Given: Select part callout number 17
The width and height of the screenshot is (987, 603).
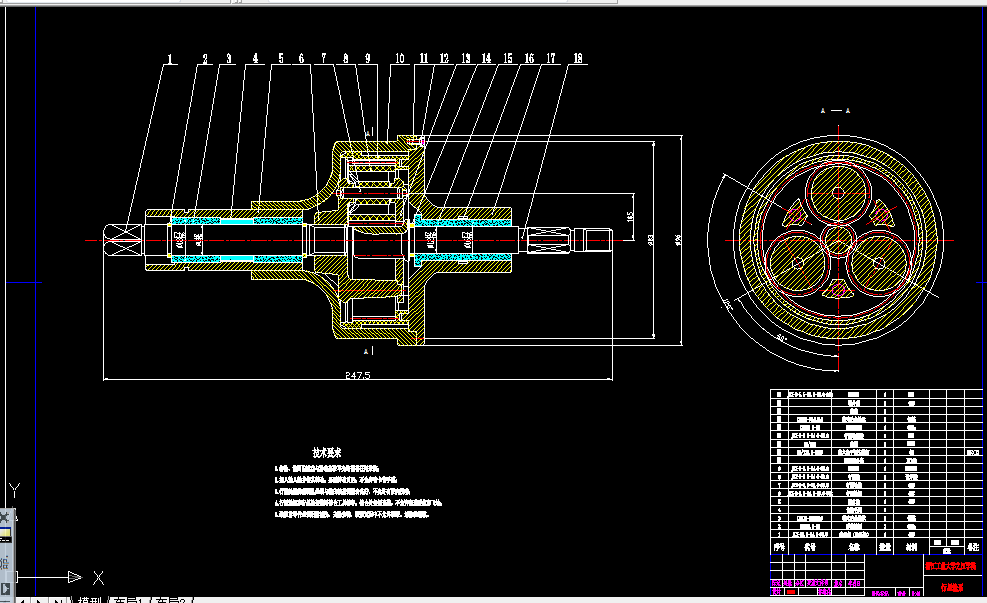Looking at the screenshot, I should click(551, 59).
